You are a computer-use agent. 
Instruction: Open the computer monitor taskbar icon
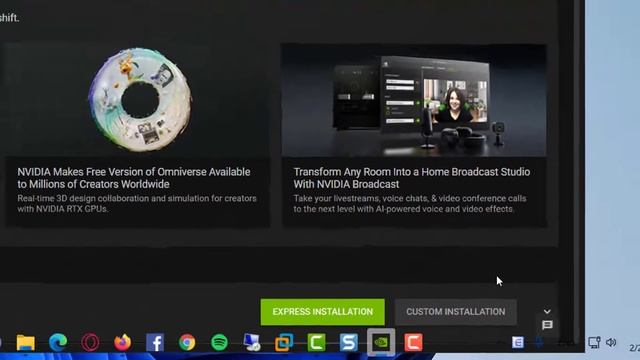coord(251,342)
